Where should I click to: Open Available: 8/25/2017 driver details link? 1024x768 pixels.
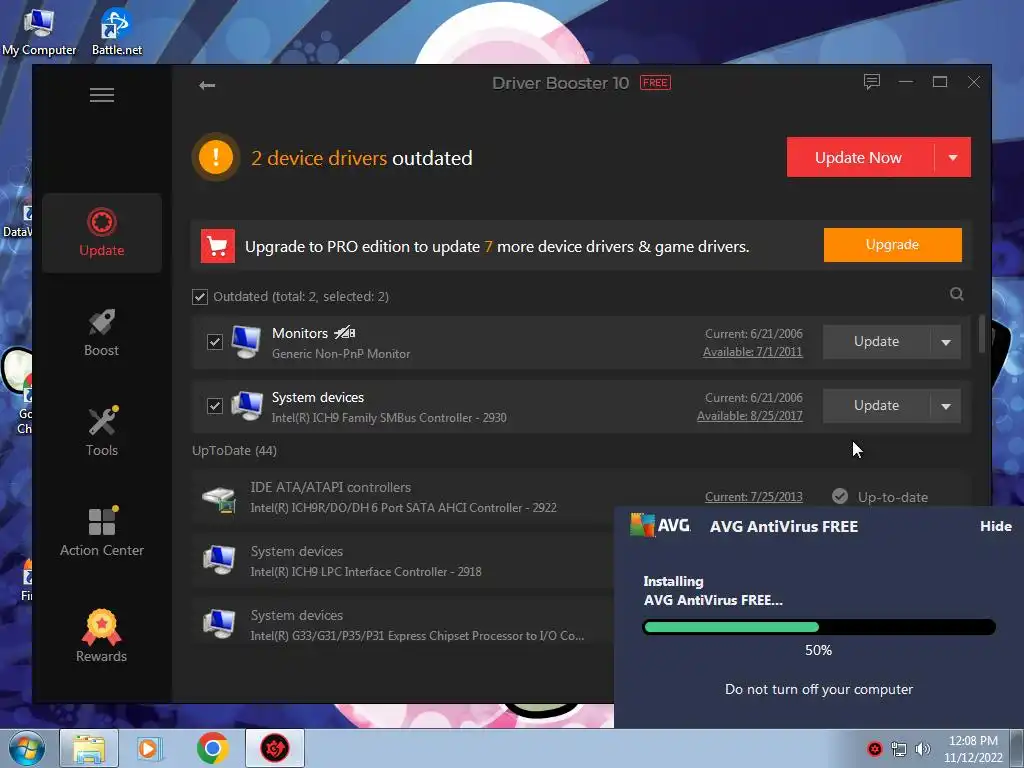[x=750, y=416]
